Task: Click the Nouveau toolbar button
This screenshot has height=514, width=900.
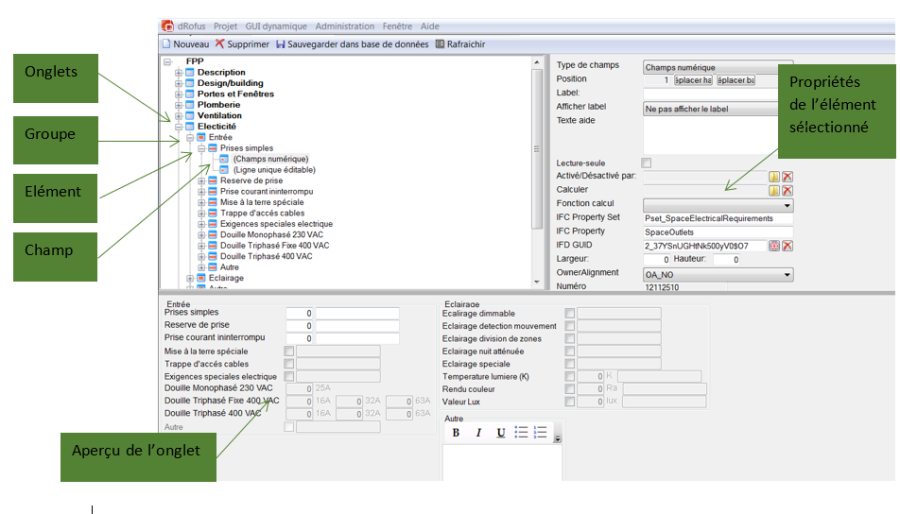Action: pyautogui.click(x=185, y=44)
